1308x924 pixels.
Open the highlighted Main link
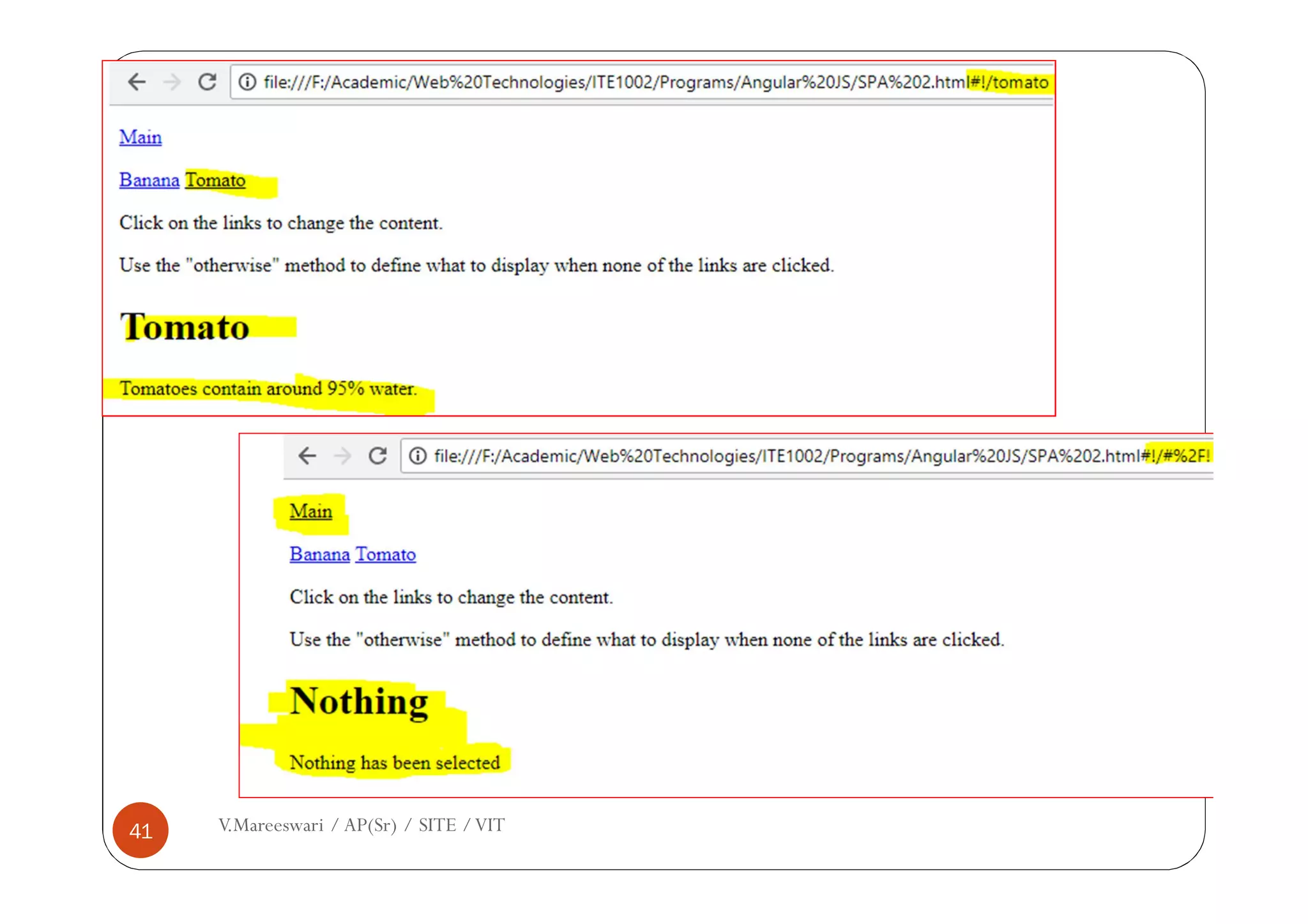pyautogui.click(x=311, y=511)
